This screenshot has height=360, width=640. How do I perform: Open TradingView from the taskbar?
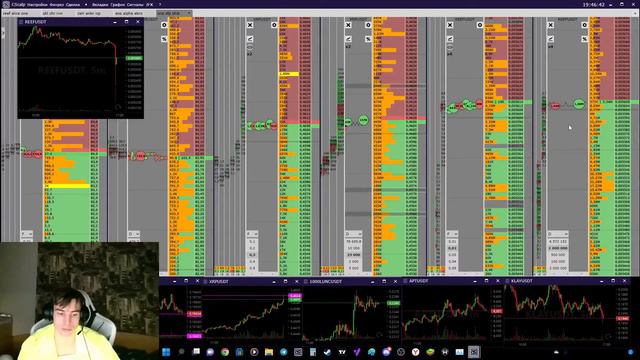[342, 352]
